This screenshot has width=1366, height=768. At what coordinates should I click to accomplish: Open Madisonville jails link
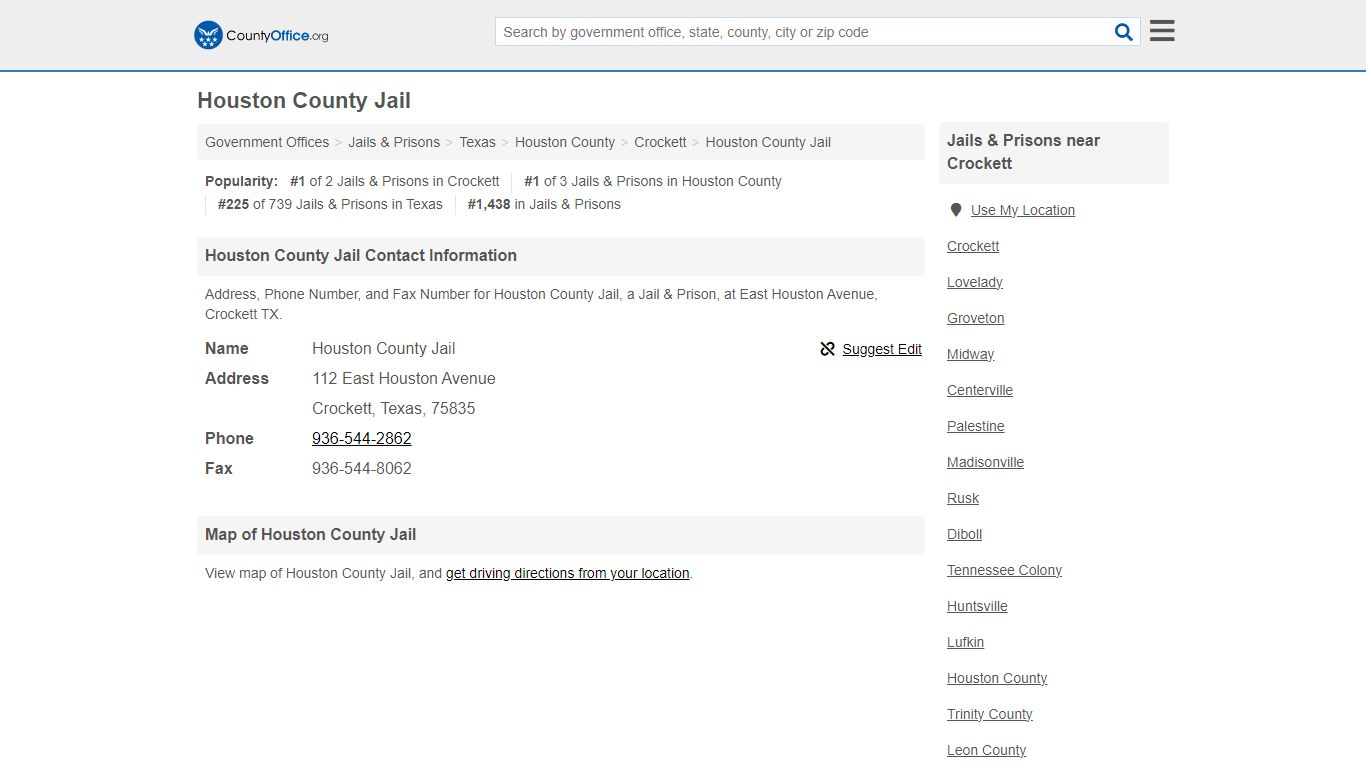tap(986, 462)
